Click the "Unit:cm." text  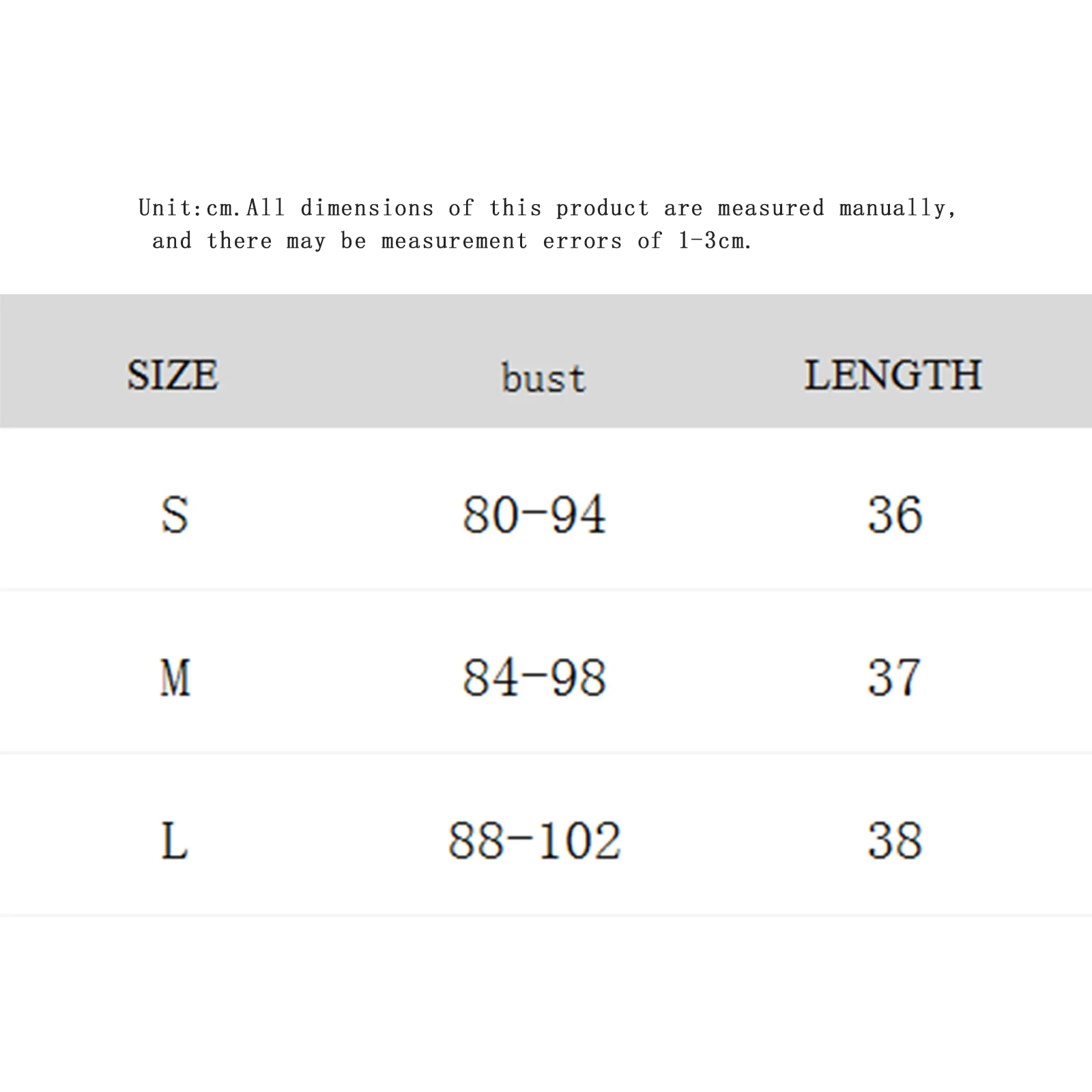click(x=190, y=207)
